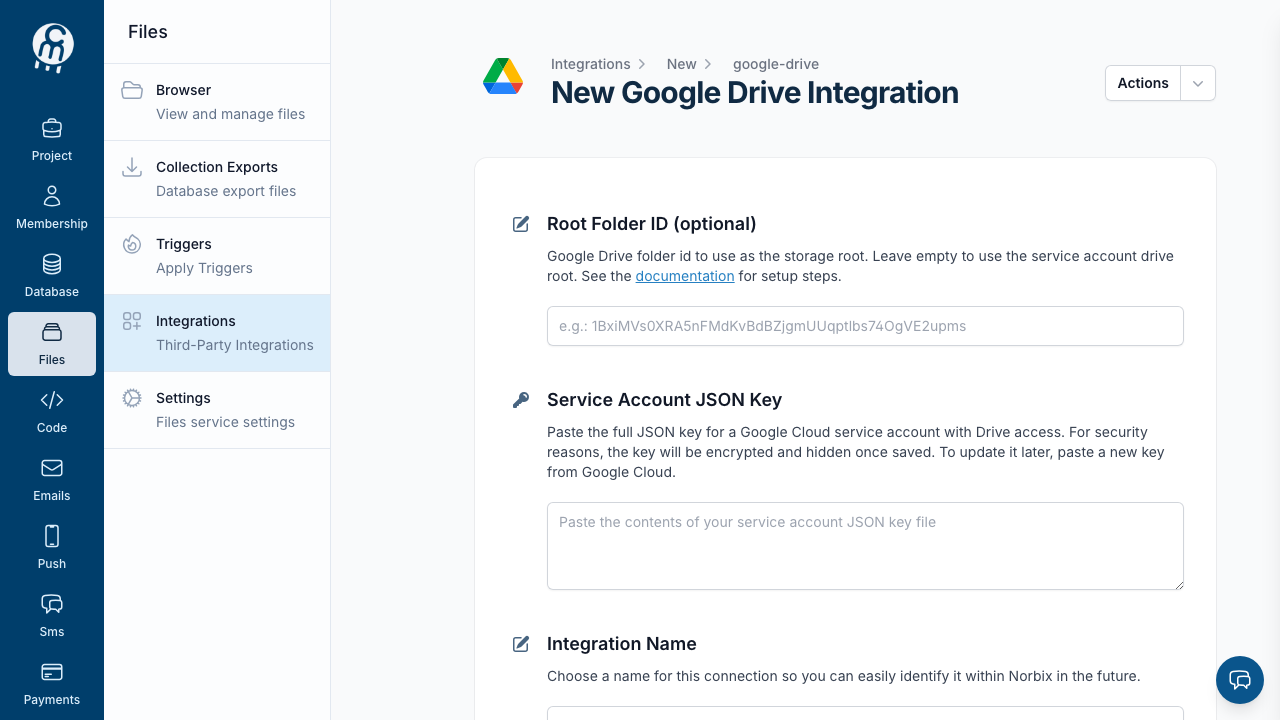Follow the documentation link
1280x720 pixels.
point(685,276)
